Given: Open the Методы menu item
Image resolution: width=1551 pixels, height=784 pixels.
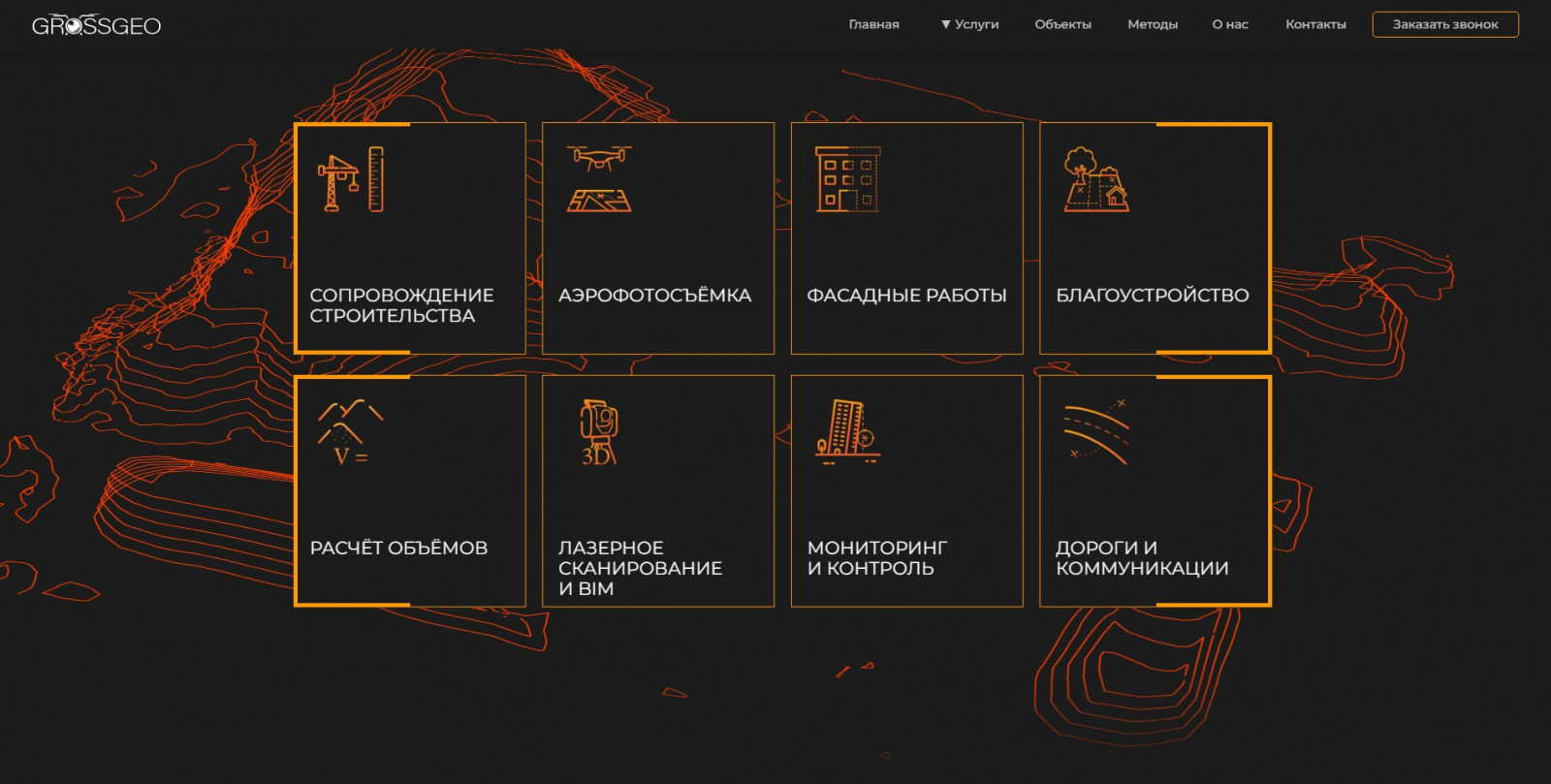Looking at the screenshot, I should [1153, 24].
